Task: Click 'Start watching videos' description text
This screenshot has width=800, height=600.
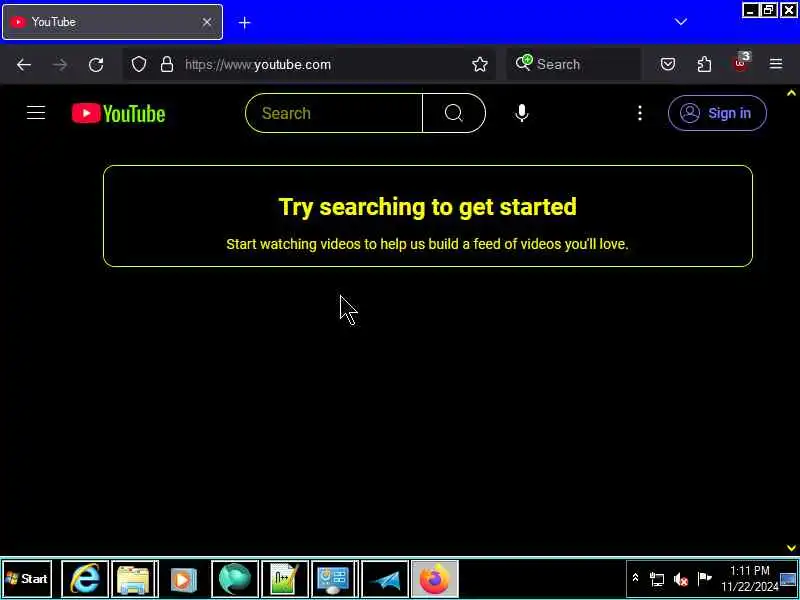Action: pos(427,244)
